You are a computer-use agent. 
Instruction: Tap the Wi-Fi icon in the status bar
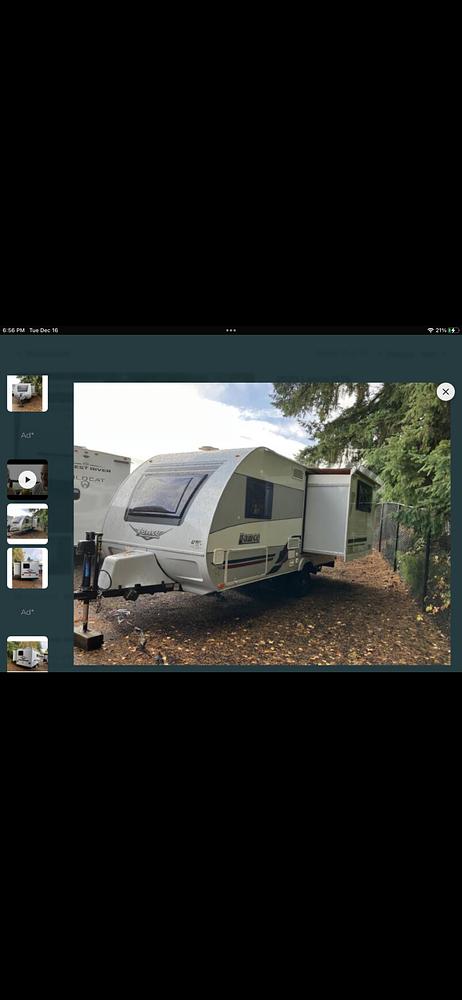tap(431, 330)
